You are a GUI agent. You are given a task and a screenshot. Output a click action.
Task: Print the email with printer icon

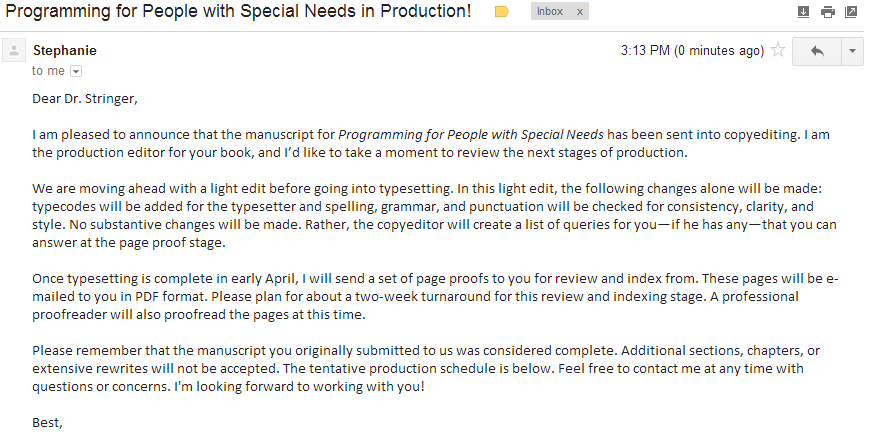[x=827, y=12]
